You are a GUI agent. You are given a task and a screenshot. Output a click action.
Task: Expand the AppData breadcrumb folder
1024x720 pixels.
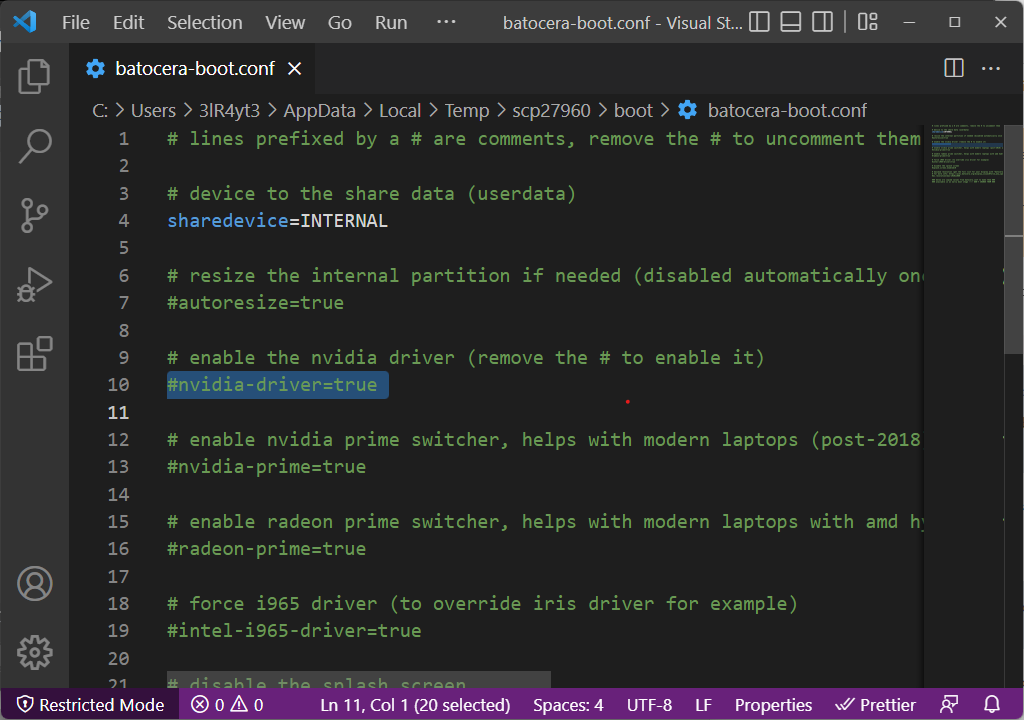coord(319,110)
